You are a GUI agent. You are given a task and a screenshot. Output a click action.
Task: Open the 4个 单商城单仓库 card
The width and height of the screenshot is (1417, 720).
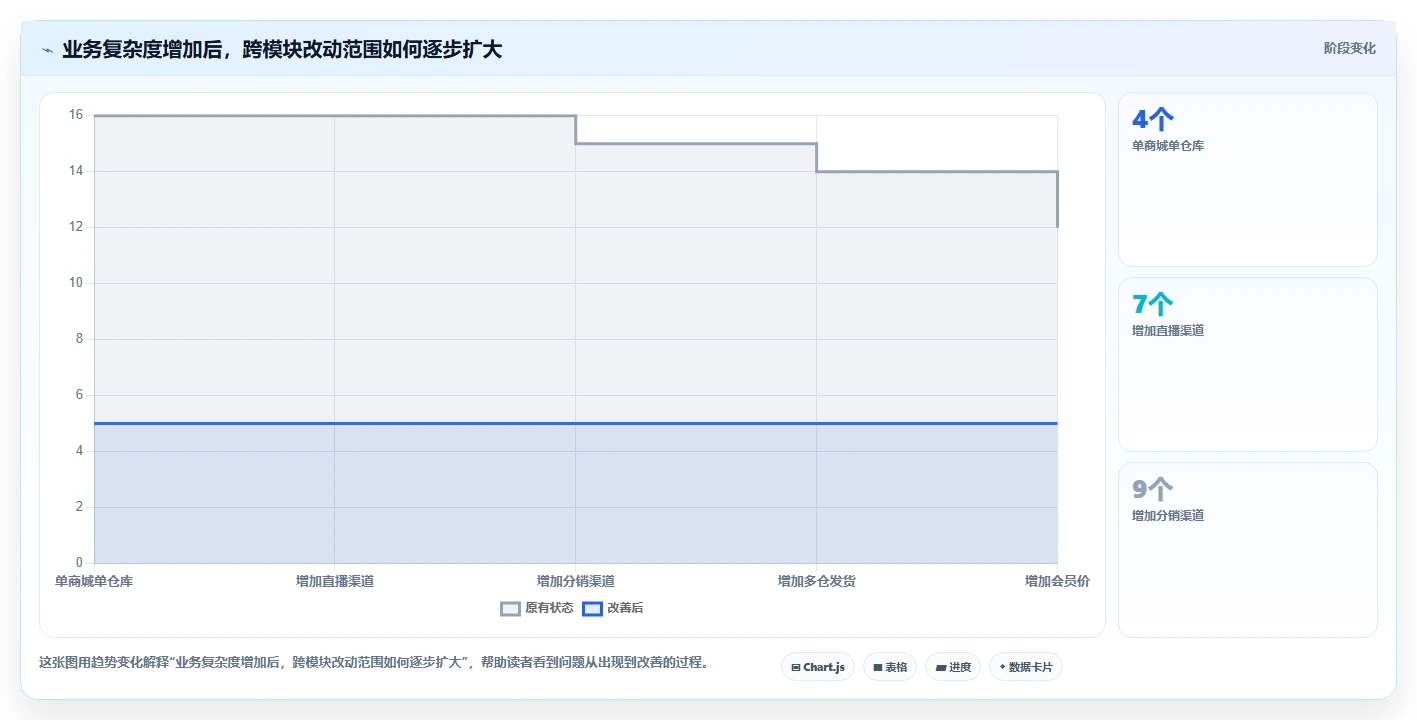[x=1247, y=179]
